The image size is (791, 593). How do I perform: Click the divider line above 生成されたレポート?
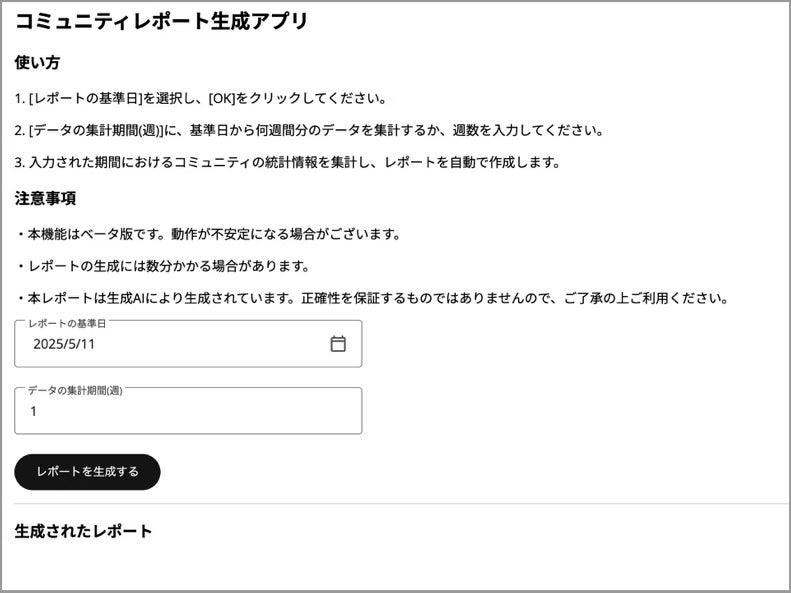pyautogui.click(x=395, y=504)
